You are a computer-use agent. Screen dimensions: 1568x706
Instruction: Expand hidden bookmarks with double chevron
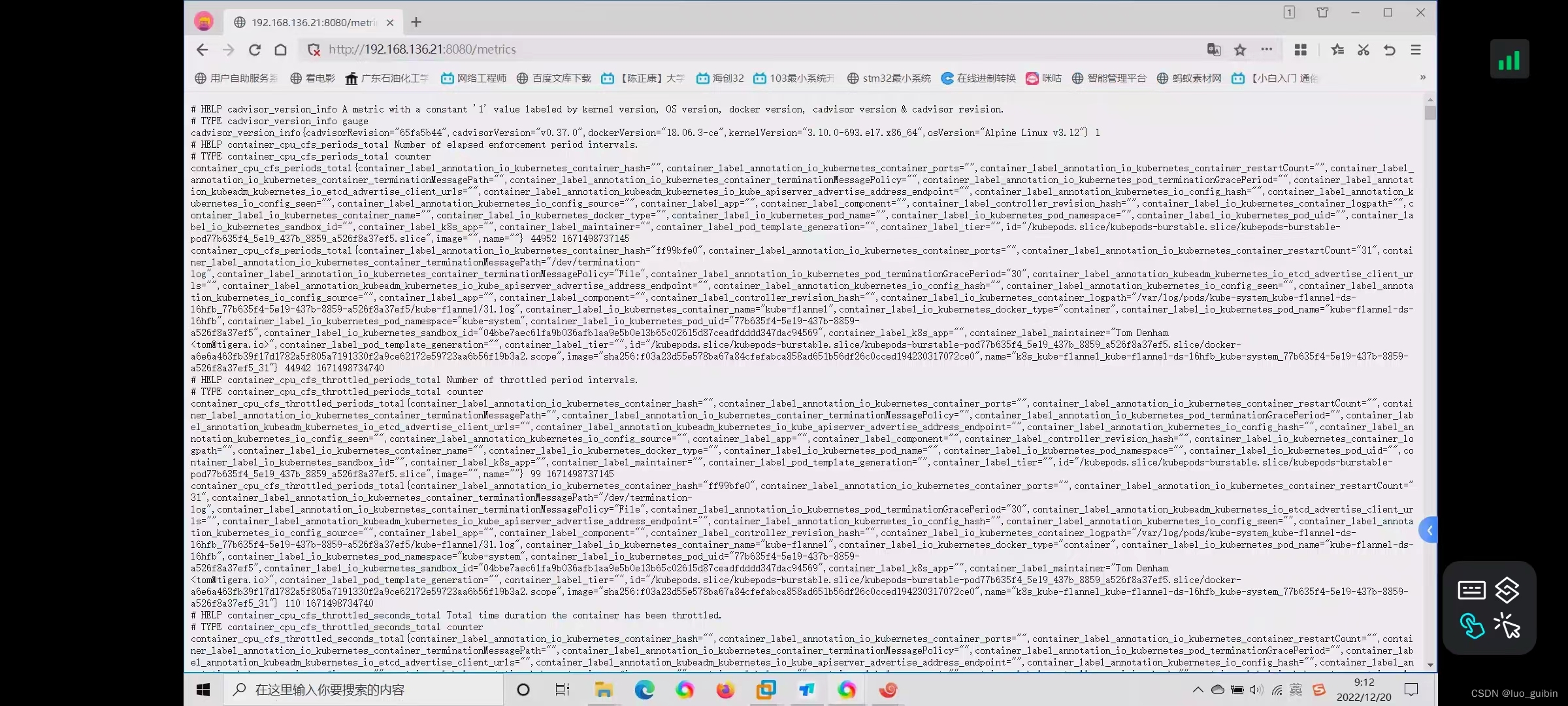click(1423, 78)
